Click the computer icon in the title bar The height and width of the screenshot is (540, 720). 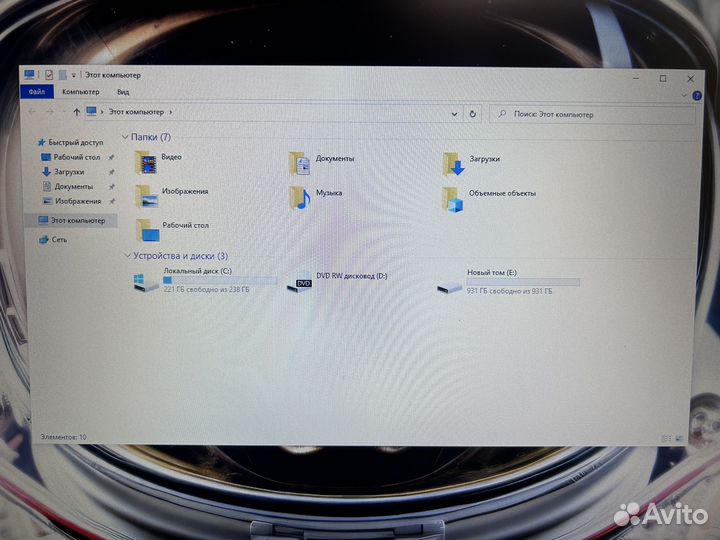pos(29,74)
